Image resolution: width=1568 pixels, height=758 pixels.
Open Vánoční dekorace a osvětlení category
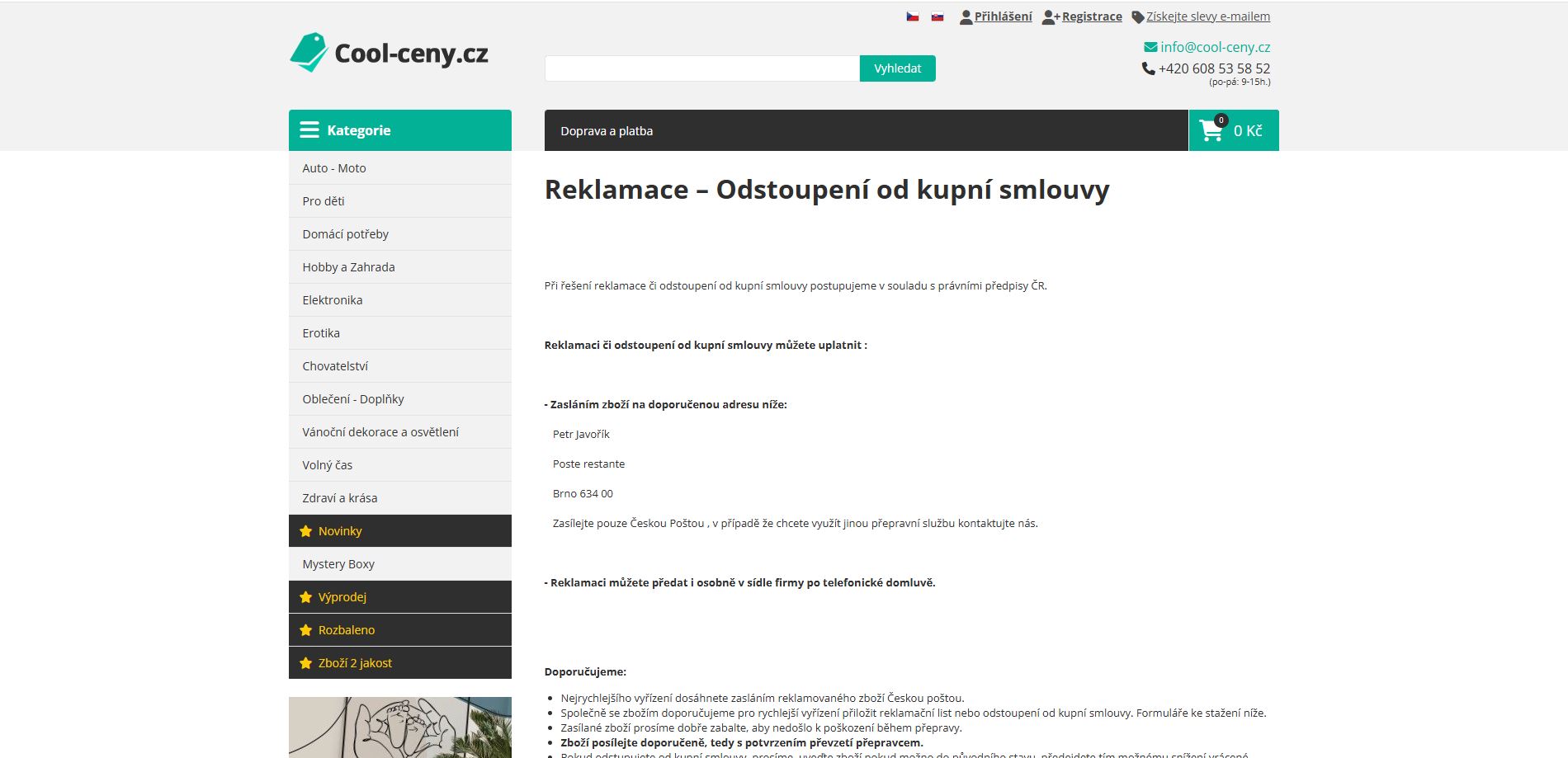(x=400, y=432)
